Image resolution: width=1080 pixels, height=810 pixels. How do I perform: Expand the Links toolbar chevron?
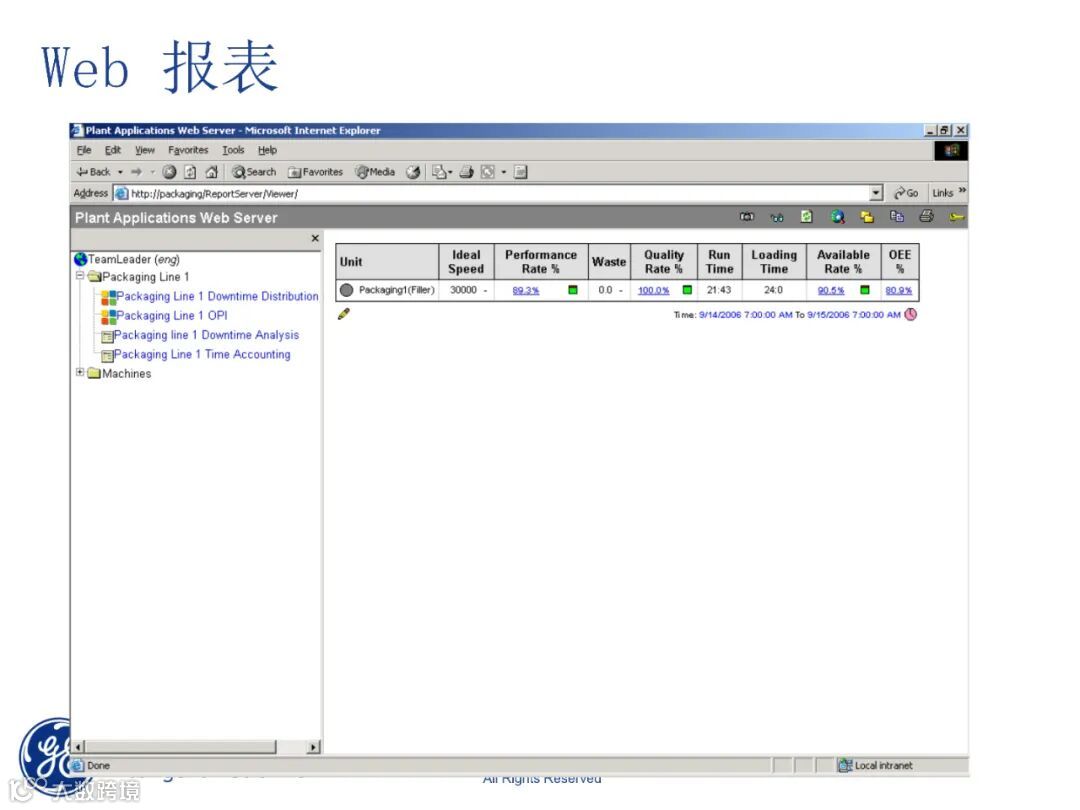pyautogui.click(x=962, y=191)
